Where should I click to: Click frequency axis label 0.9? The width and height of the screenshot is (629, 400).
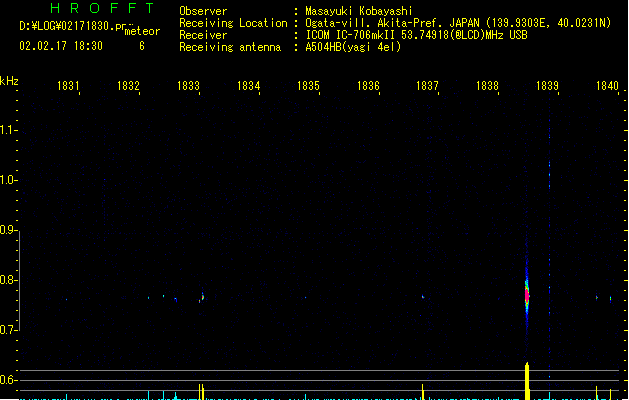pyautogui.click(x=8, y=230)
